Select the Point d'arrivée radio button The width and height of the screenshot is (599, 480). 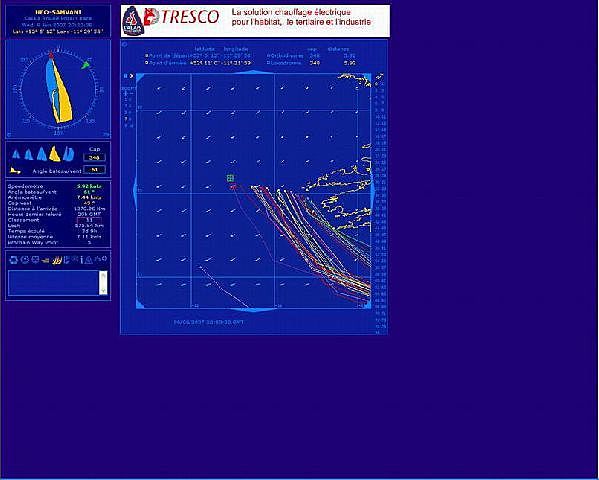[147, 62]
